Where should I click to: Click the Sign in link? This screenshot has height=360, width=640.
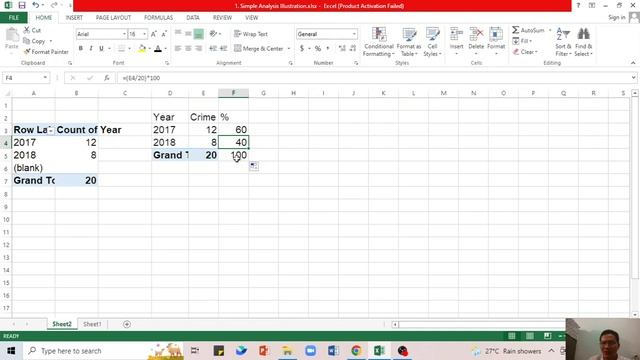coord(616,18)
